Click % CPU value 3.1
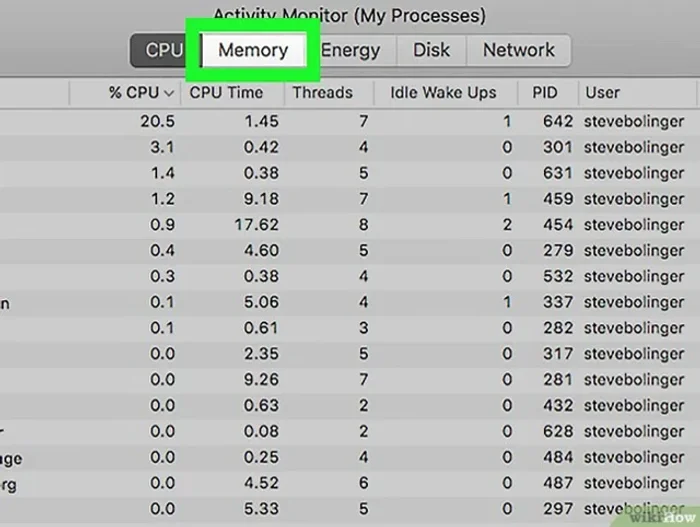Image resolution: width=700 pixels, height=527 pixels. [x=162, y=147]
